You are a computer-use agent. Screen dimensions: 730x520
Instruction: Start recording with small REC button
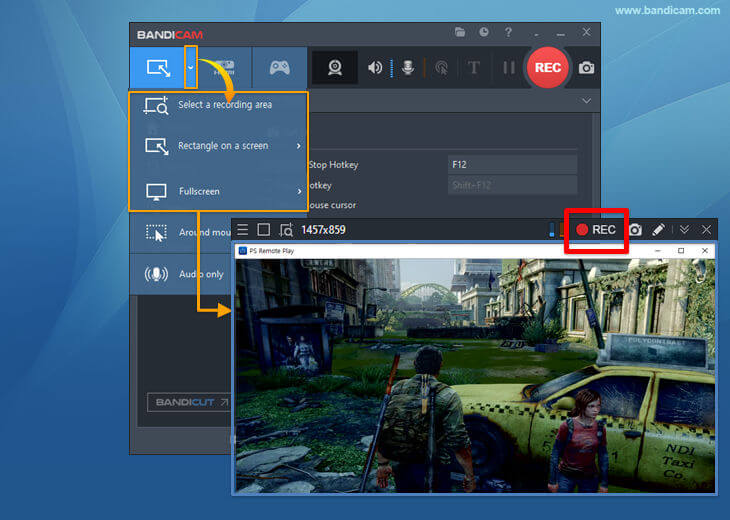pyautogui.click(x=596, y=230)
